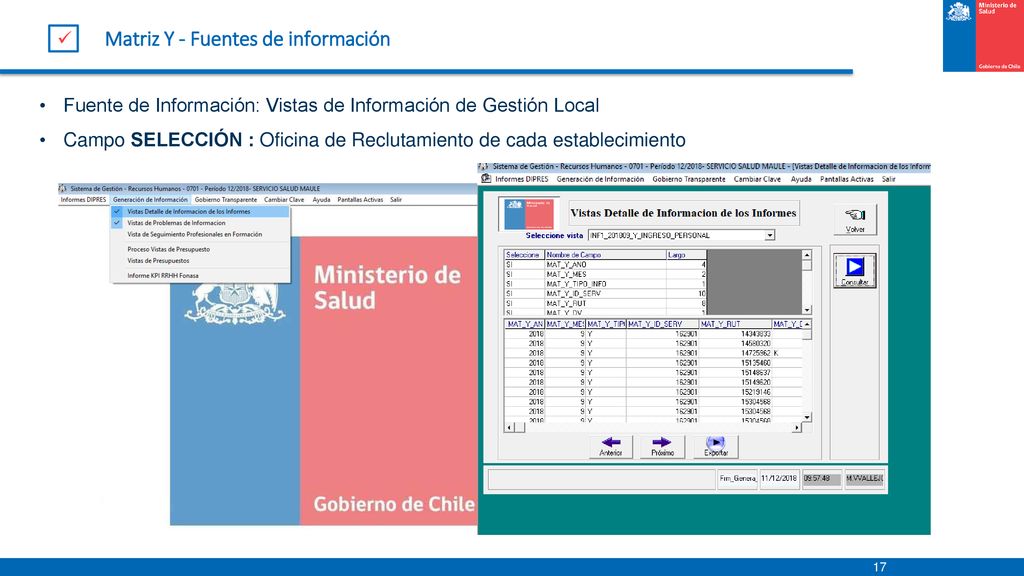
Task: Click the Frm_Genera status bar field
Action: pyautogui.click(x=737, y=479)
